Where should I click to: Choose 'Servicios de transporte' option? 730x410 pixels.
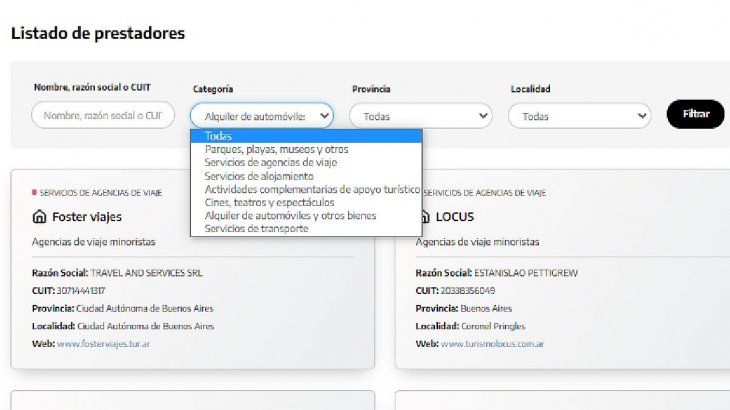coord(256,229)
